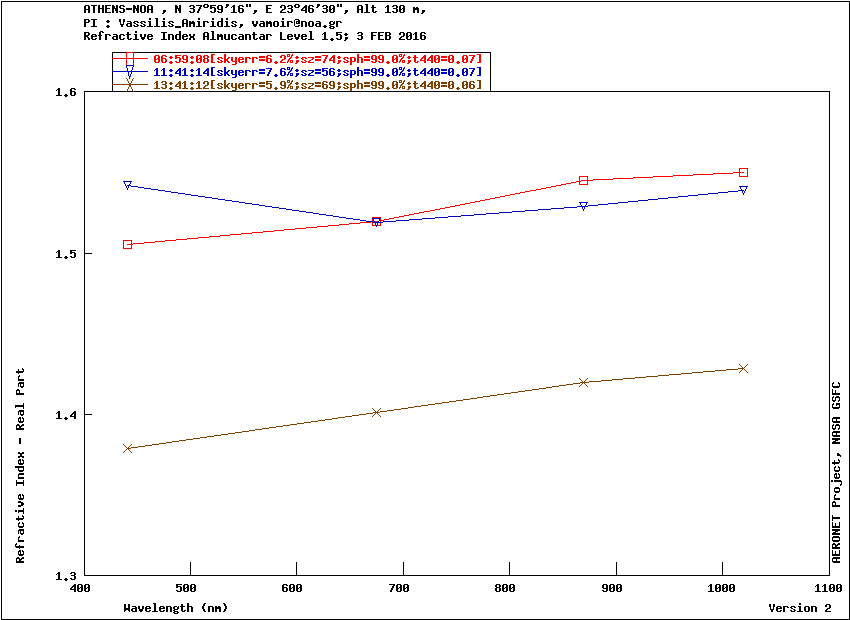
Task: Click the 800 tick label on the x-axis
Action: 505,588
